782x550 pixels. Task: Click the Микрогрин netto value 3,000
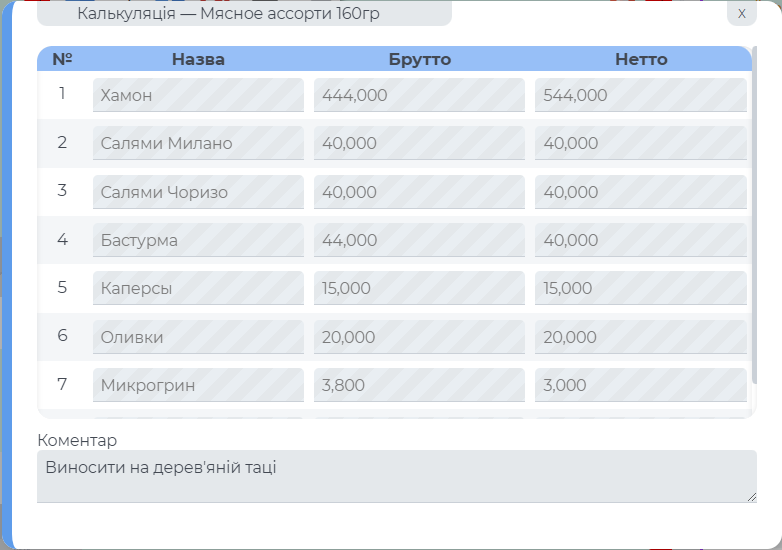[640, 385]
